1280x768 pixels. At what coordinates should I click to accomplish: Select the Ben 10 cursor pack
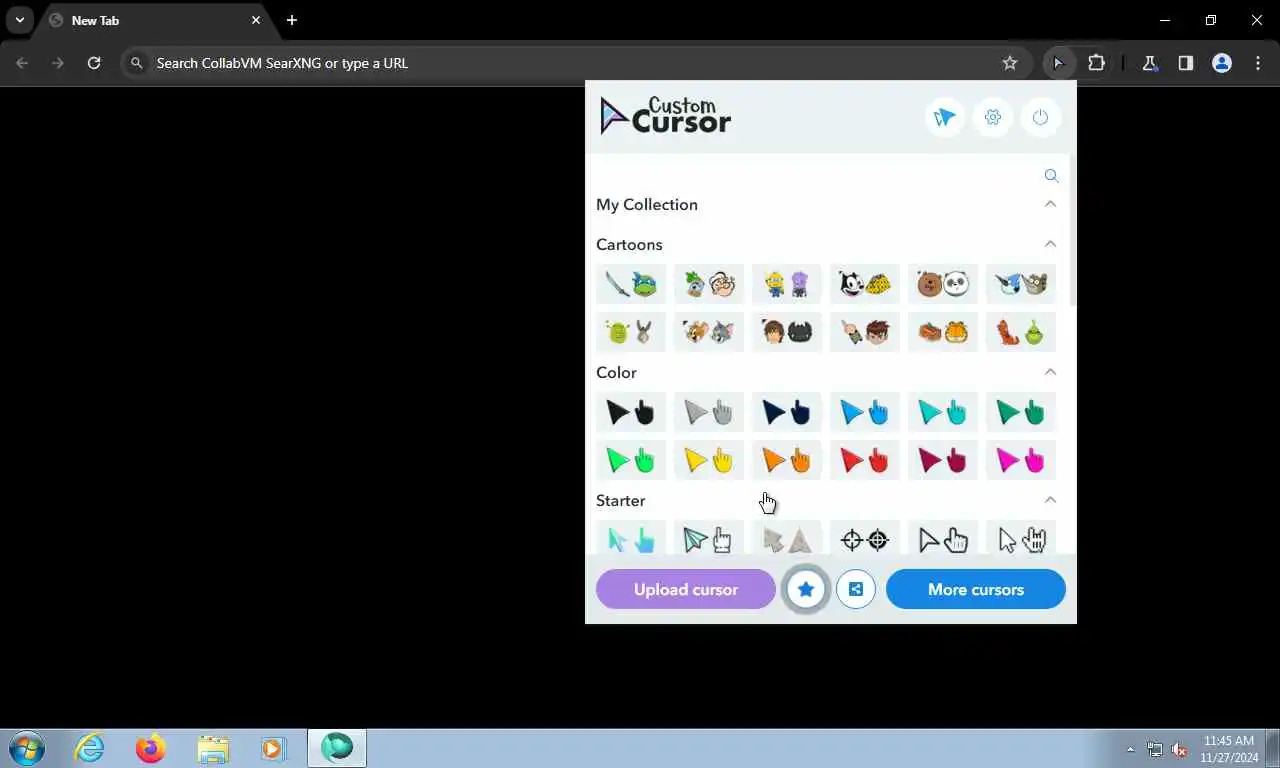tap(865, 332)
